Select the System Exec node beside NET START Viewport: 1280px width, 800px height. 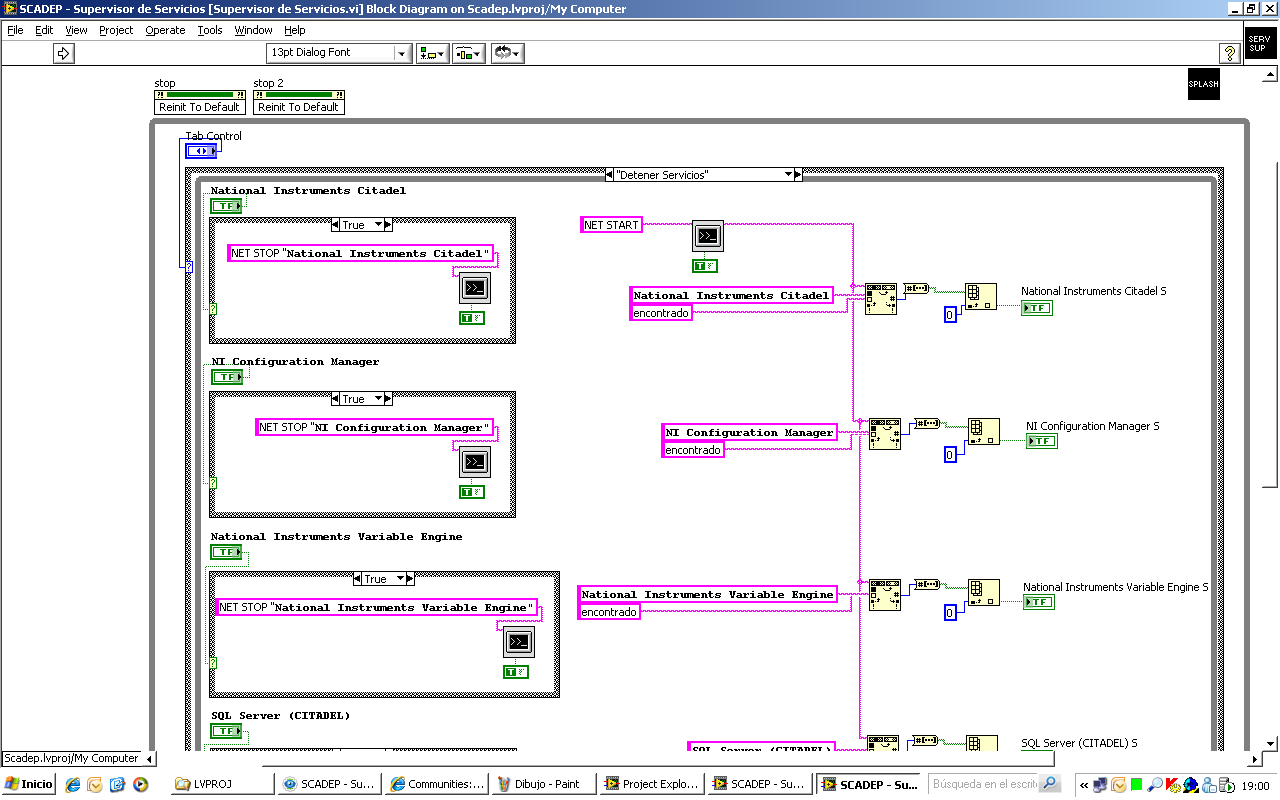click(x=707, y=236)
